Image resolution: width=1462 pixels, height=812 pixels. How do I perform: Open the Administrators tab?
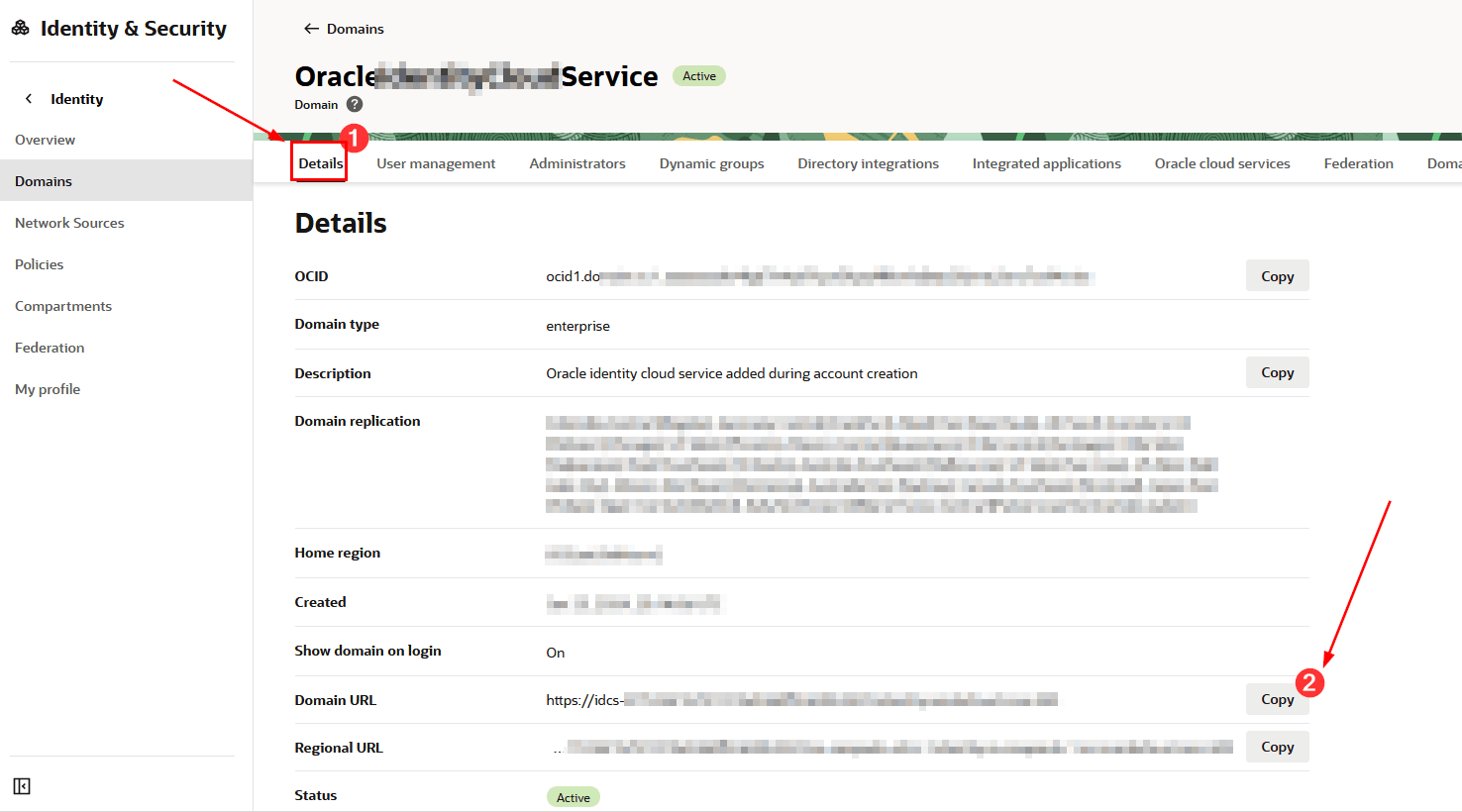(577, 163)
